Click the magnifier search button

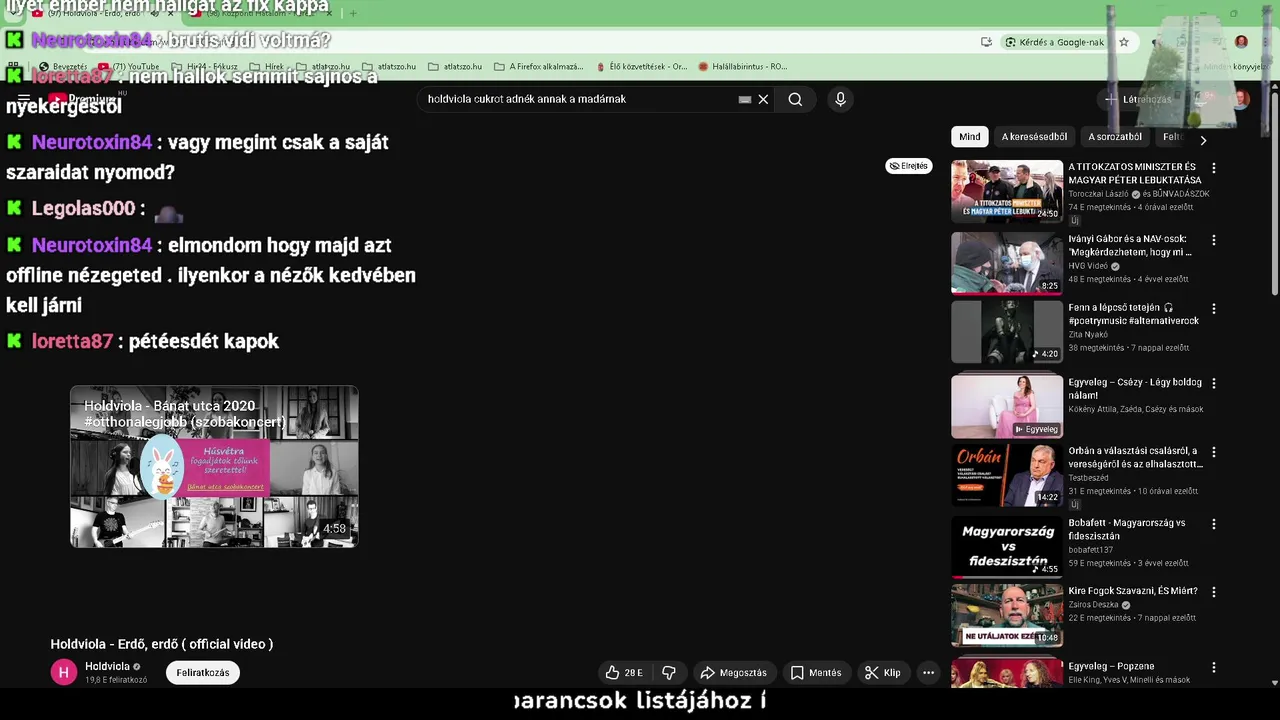pos(795,99)
